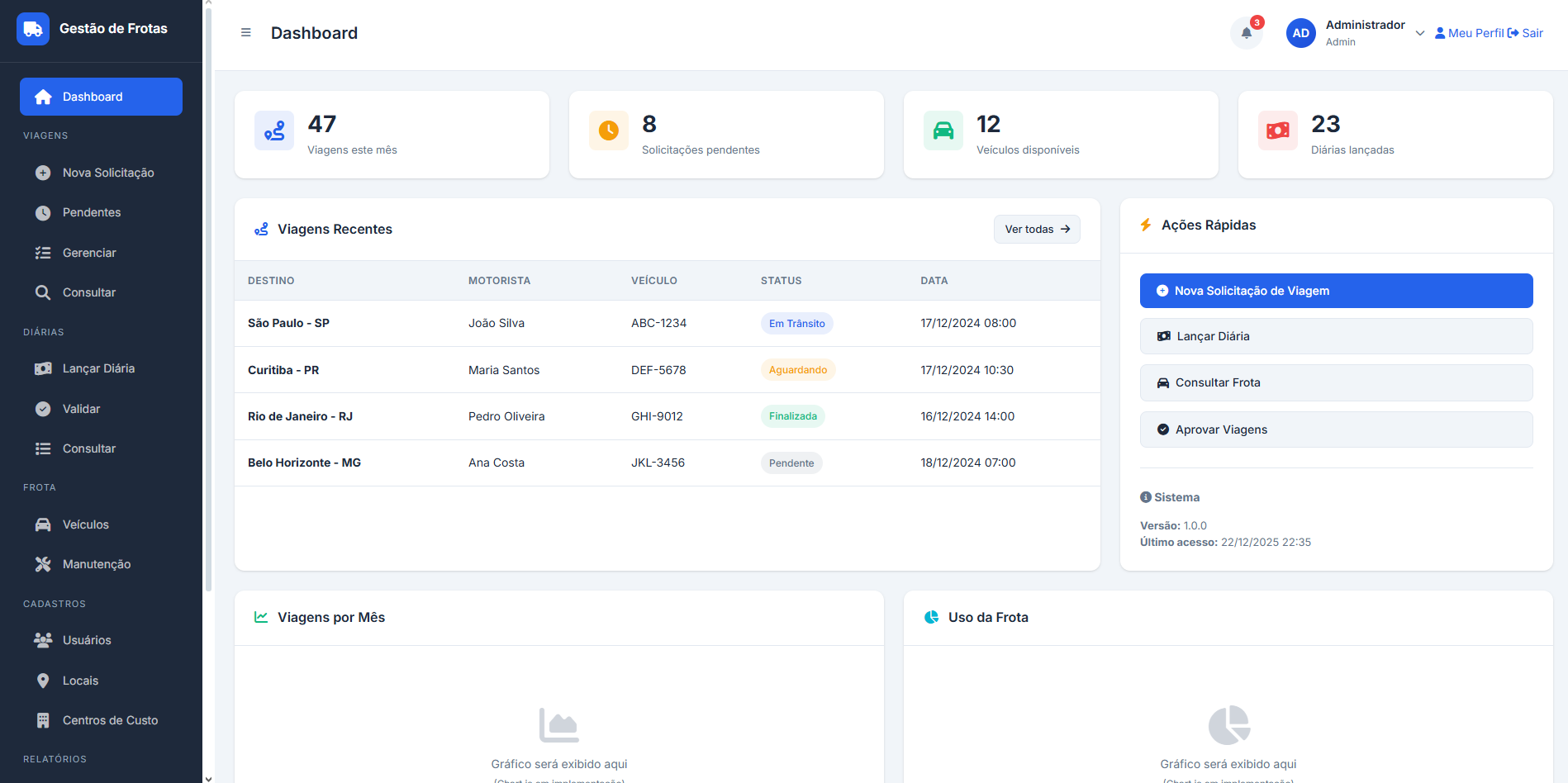Viewport: 1568px width, 783px height.
Task: Click the Em Trânsito status badge
Action: click(796, 324)
